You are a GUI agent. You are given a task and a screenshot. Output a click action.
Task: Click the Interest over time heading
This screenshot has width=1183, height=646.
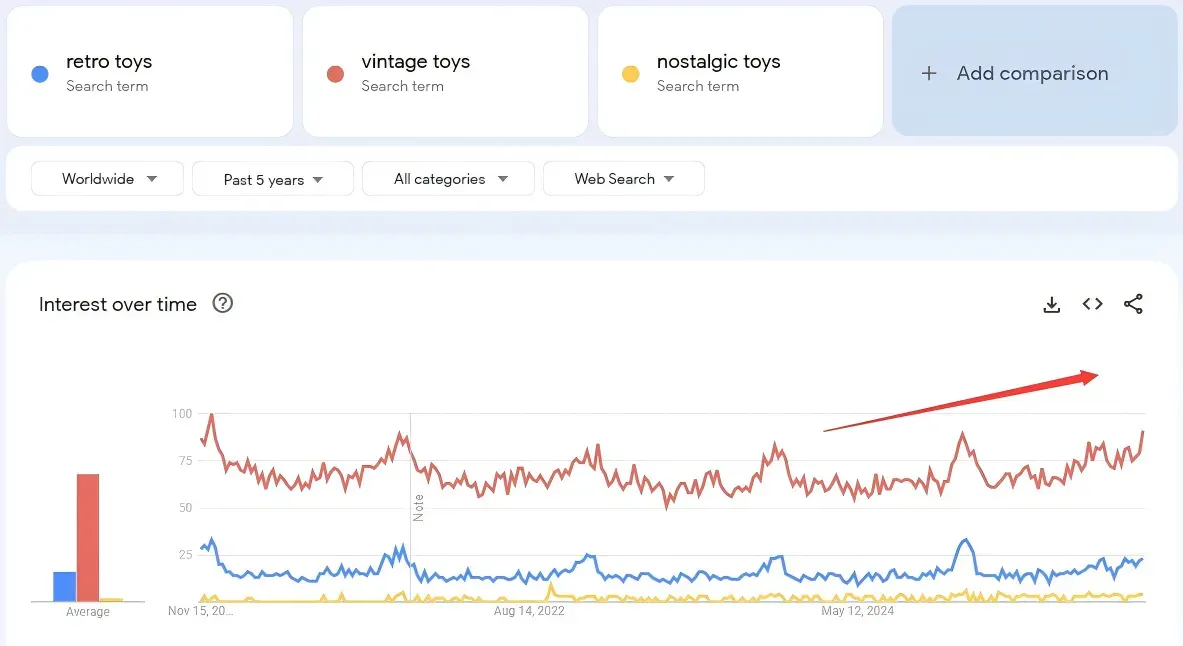coord(118,304)
